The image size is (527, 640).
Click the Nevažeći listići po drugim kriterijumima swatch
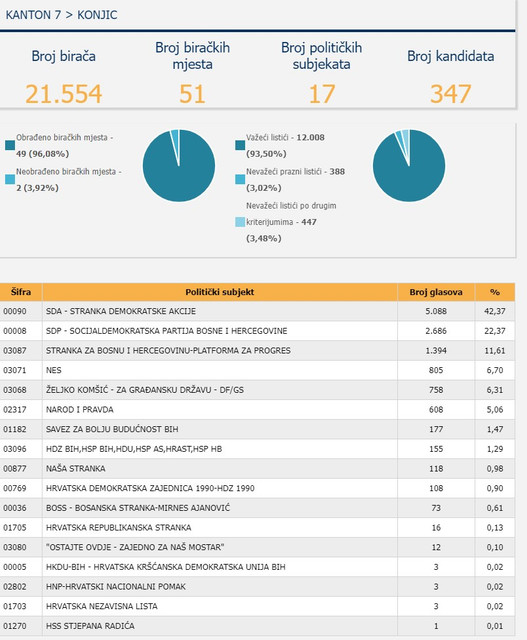tap(240, 222)
